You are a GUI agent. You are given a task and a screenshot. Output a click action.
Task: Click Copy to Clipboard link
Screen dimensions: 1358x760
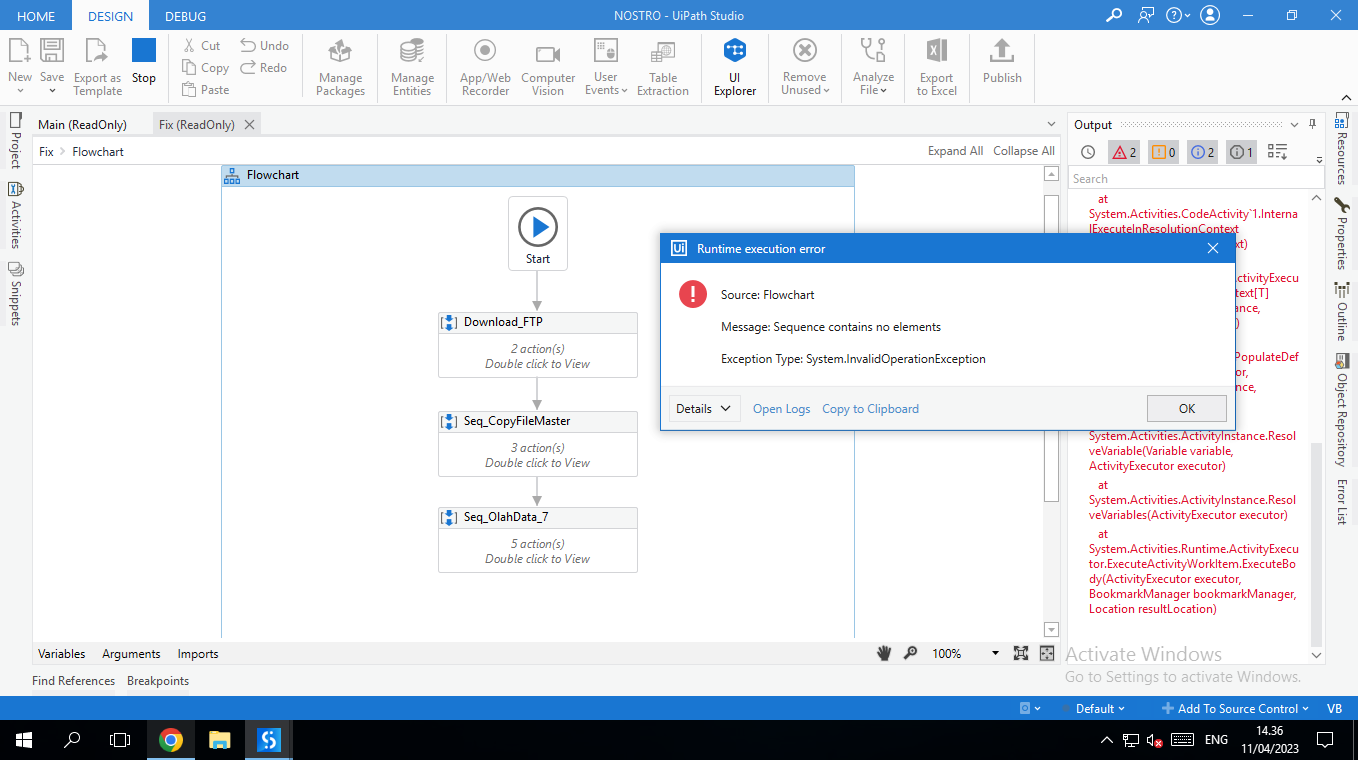[x=870, y=408]
